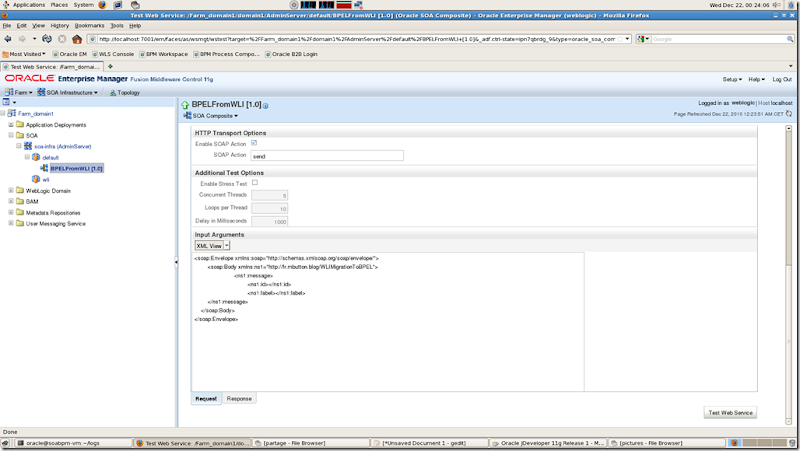Screen dimensions: 800x451
Task: Click the BPELFromWLI information icon
Action: click(x=265, y=106)
